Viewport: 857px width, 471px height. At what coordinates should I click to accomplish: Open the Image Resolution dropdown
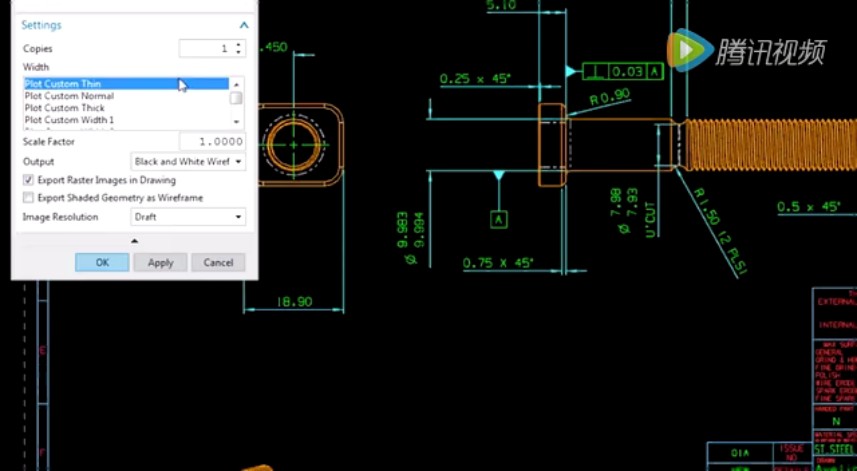coord(188,217)
